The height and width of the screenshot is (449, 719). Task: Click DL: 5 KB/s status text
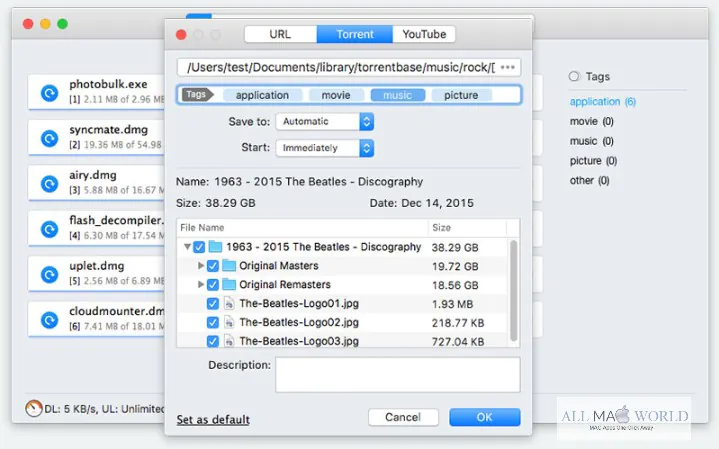(x=70, y=409)
